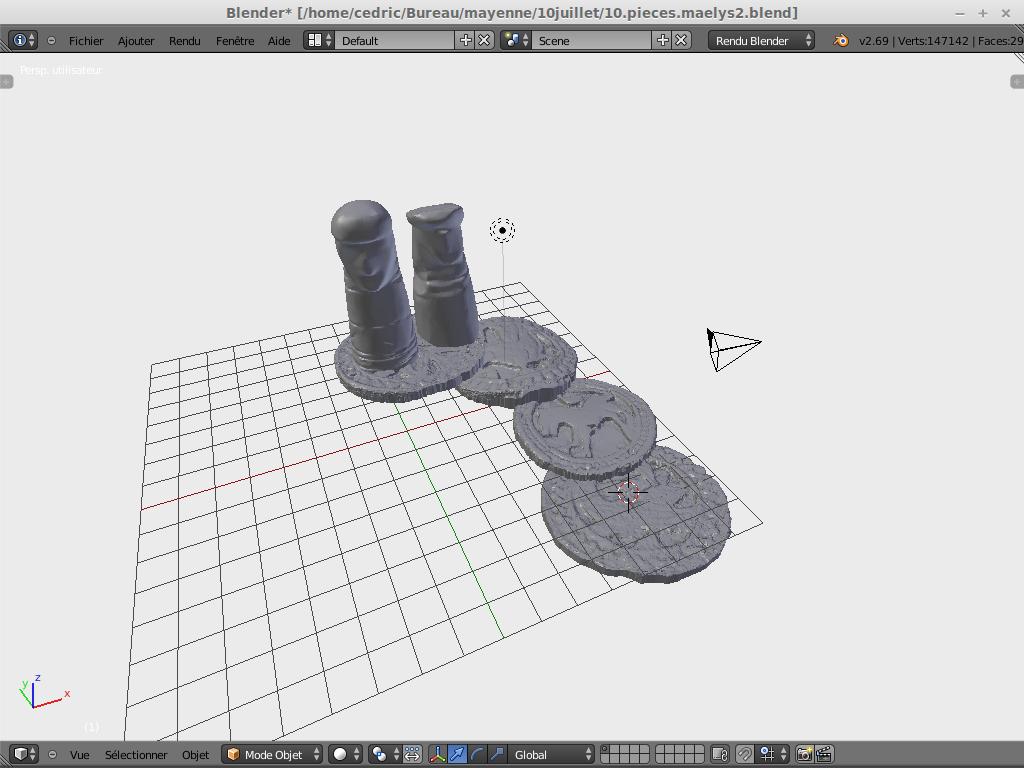Click the OpenGL render animation clapper icon
This screenshot has height=768, width=1024.
pyautogui.click(x=825, y=754)
